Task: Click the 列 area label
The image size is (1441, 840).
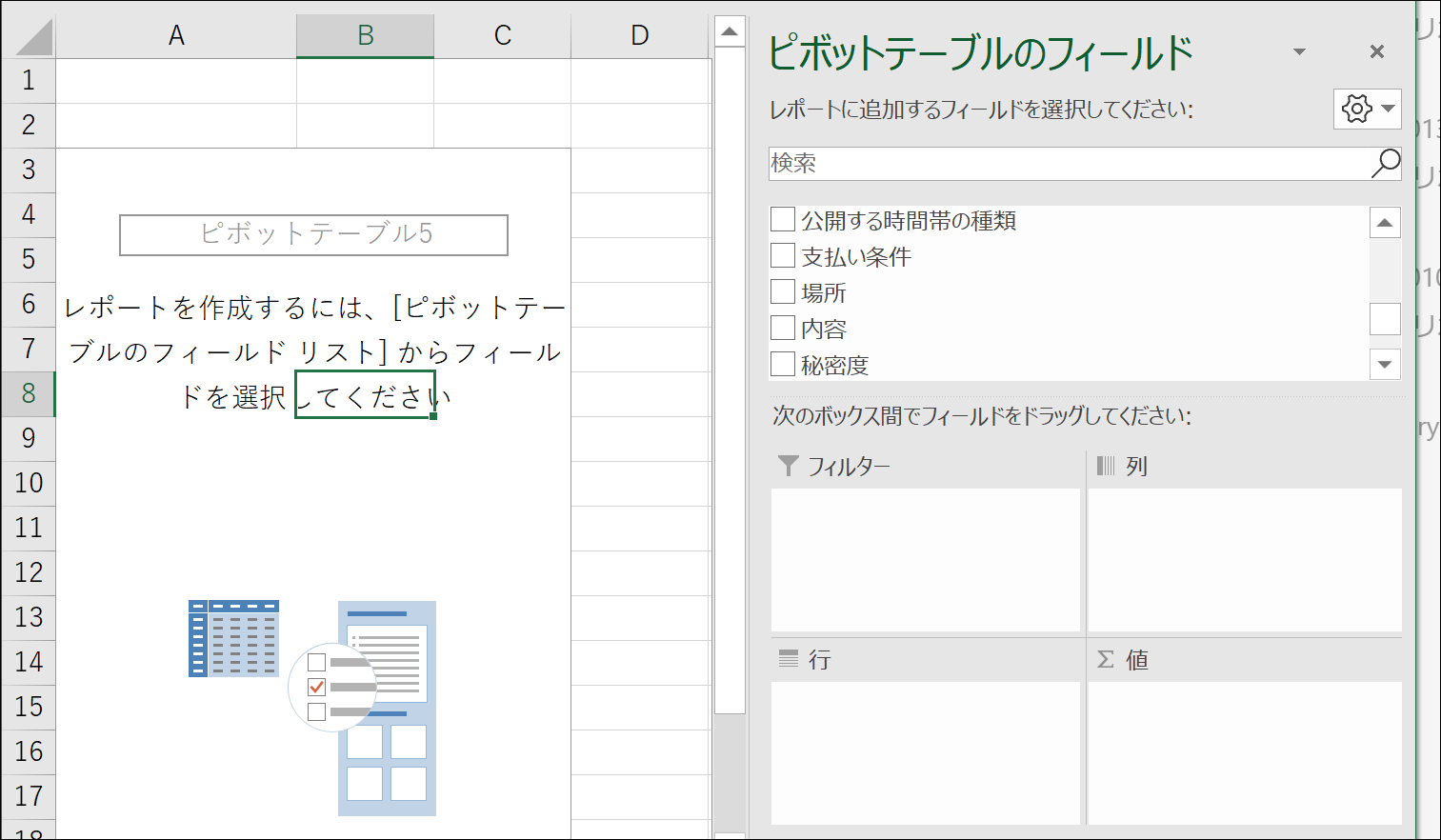Action: [x=1136, y=467]
